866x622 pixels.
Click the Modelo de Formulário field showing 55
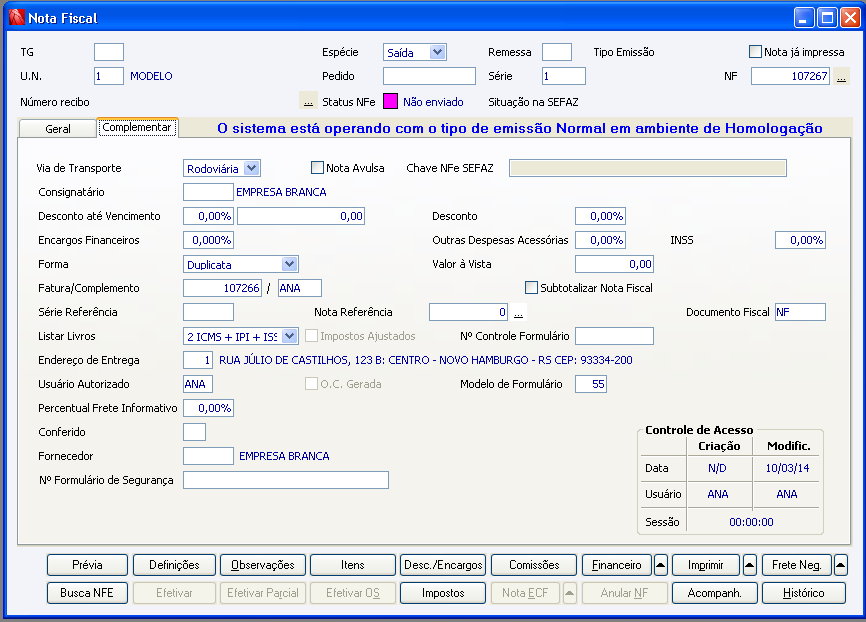591,384
